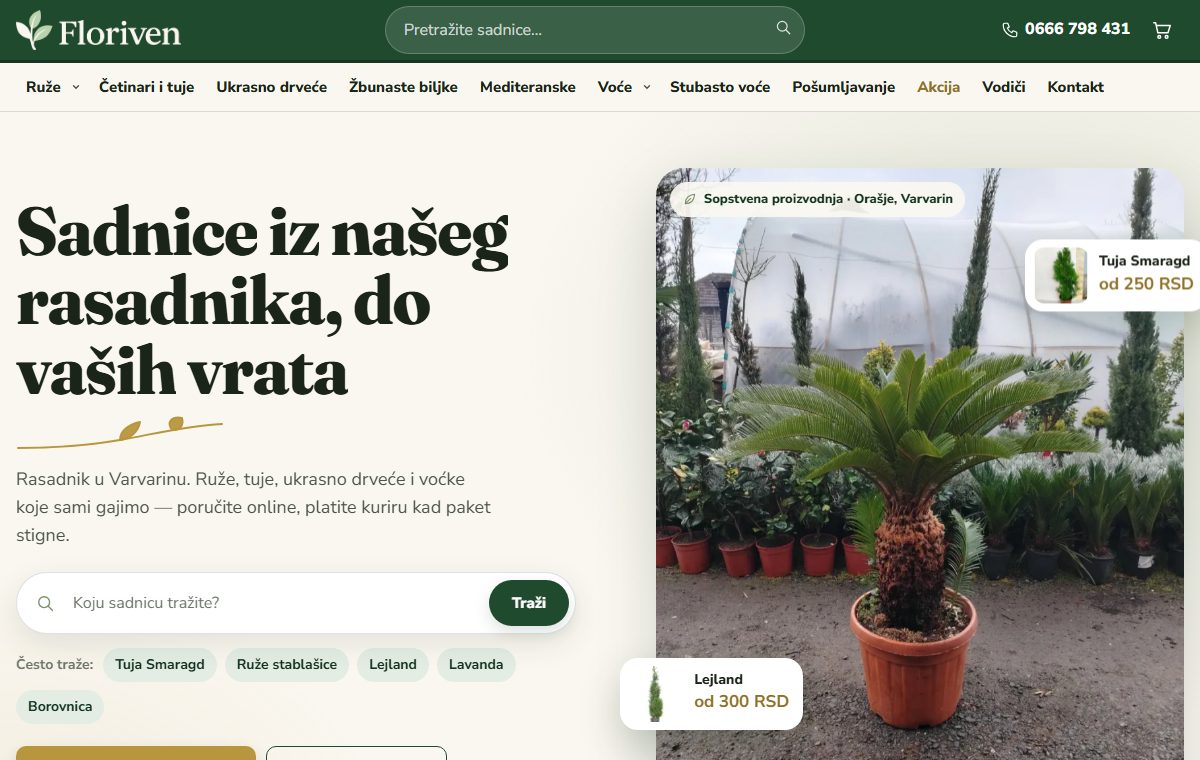1200x760 pixels.
Task: Open the Lejland thumbnail image
Action: (x=655, y=694)
